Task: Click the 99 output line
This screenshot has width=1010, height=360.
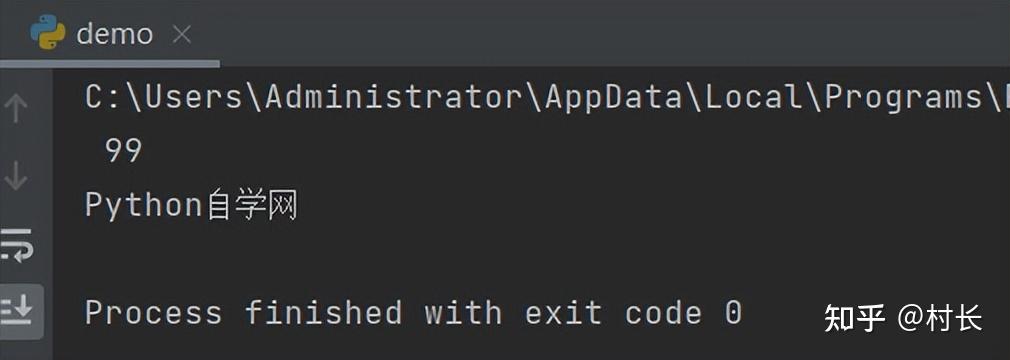Action: coord(123,151)
